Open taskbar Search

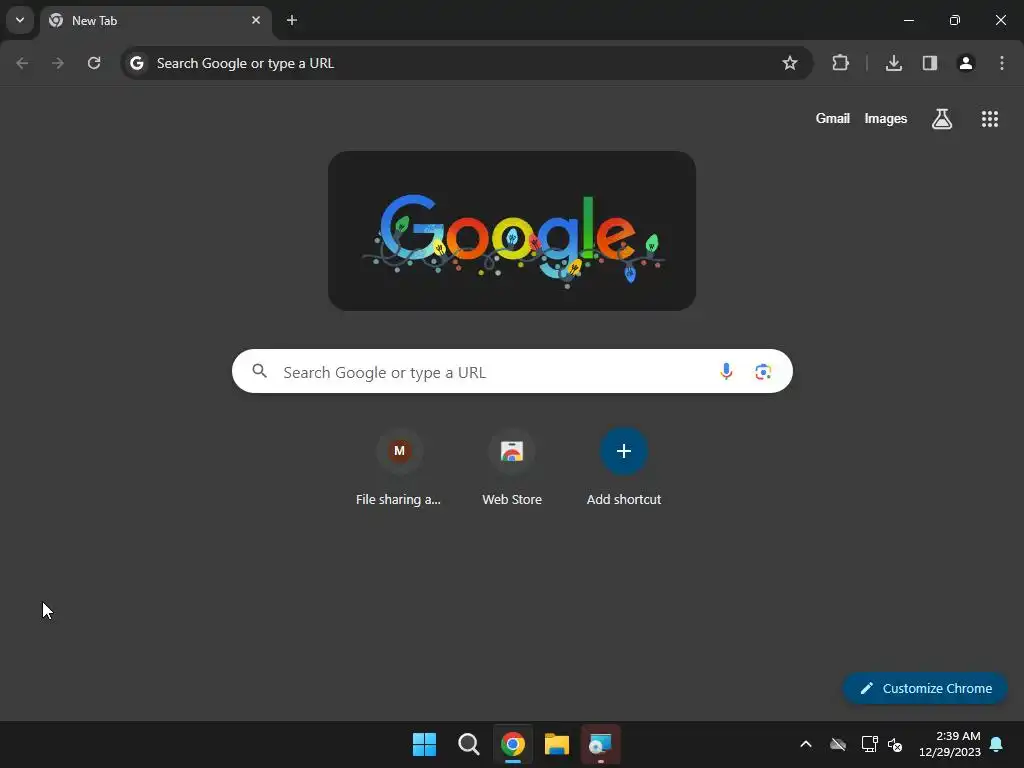click(x=468, y=744)
